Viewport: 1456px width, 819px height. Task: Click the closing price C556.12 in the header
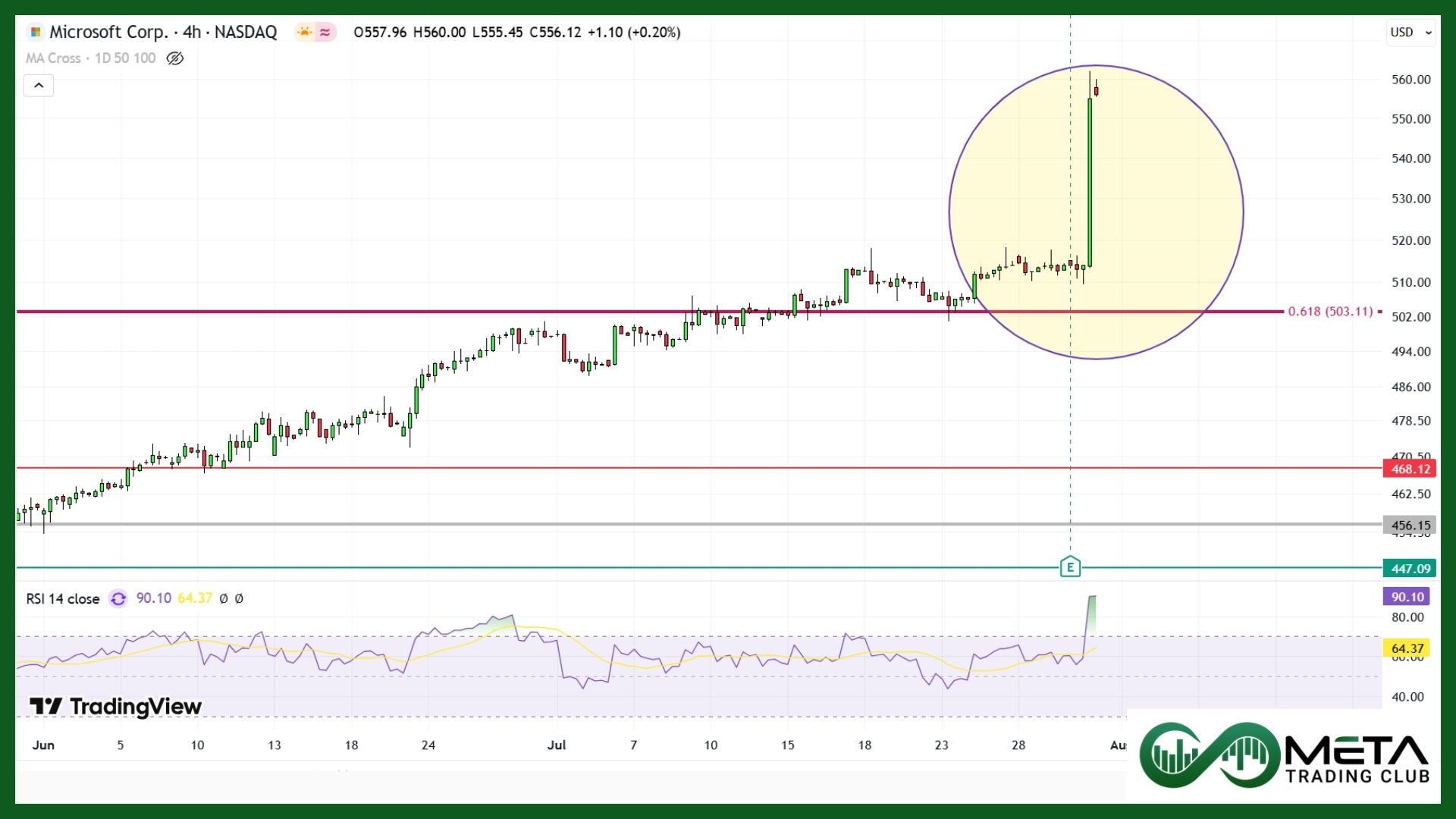click(x=555, y=32)
